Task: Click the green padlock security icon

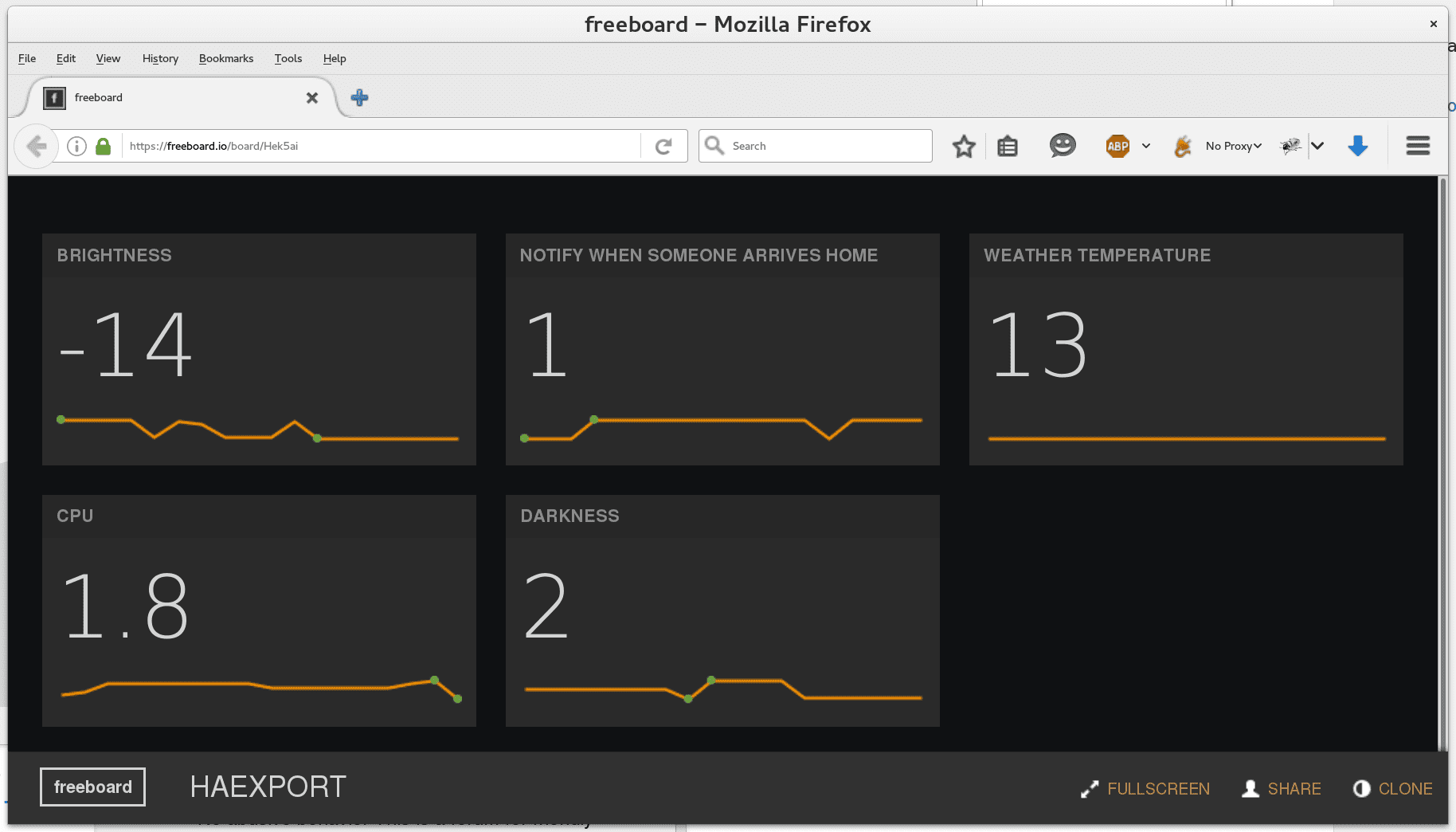Action: tap(103, 147)
